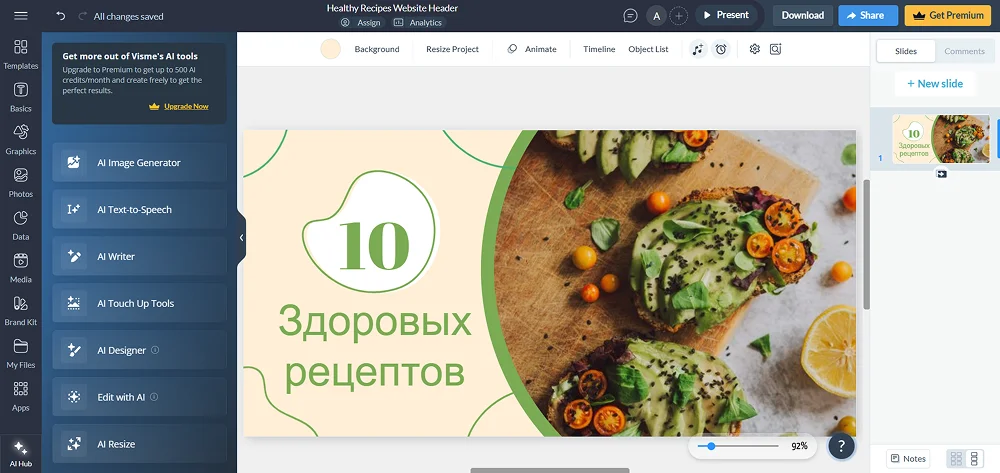Click the undo arrow icon
This screenshot has height=473, width=1000.
pyautogui.click(x=61, y=16)
